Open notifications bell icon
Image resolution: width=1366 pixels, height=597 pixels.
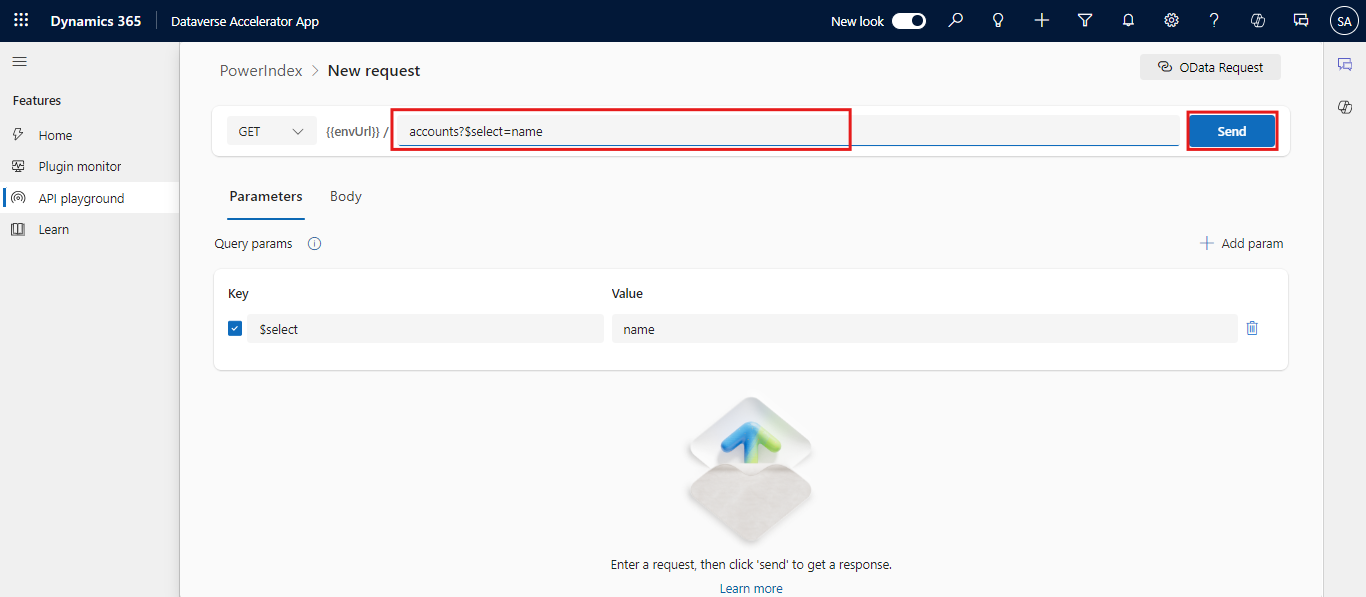tap(1128, 21)
